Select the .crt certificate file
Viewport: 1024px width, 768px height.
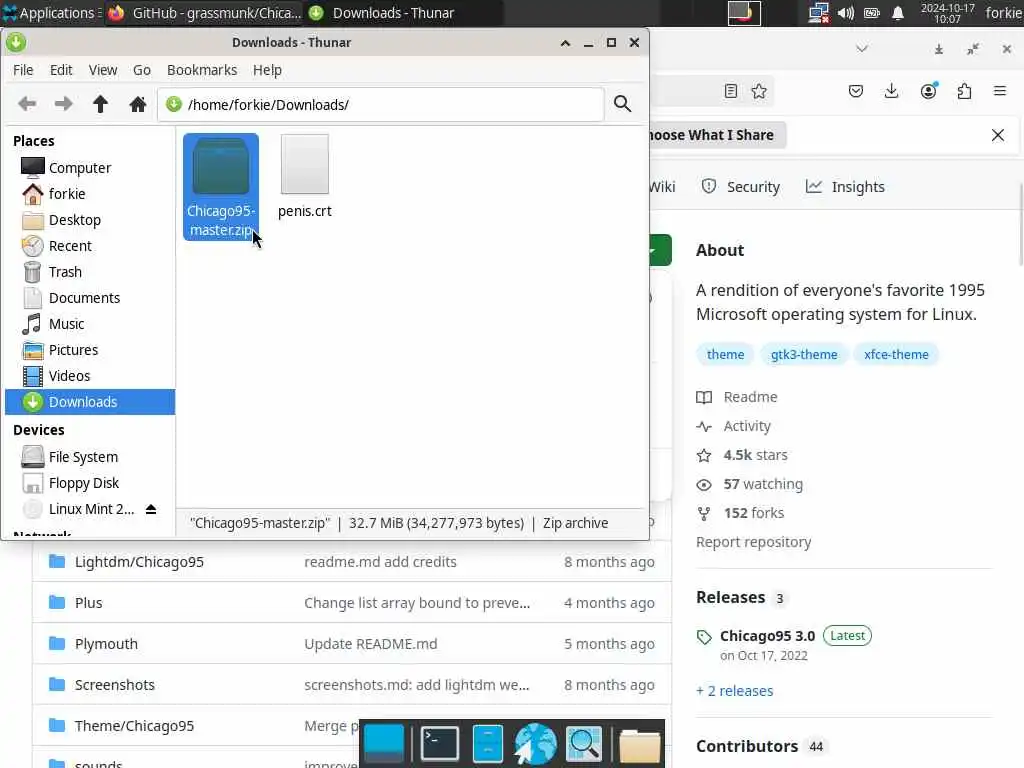point(304,177)
